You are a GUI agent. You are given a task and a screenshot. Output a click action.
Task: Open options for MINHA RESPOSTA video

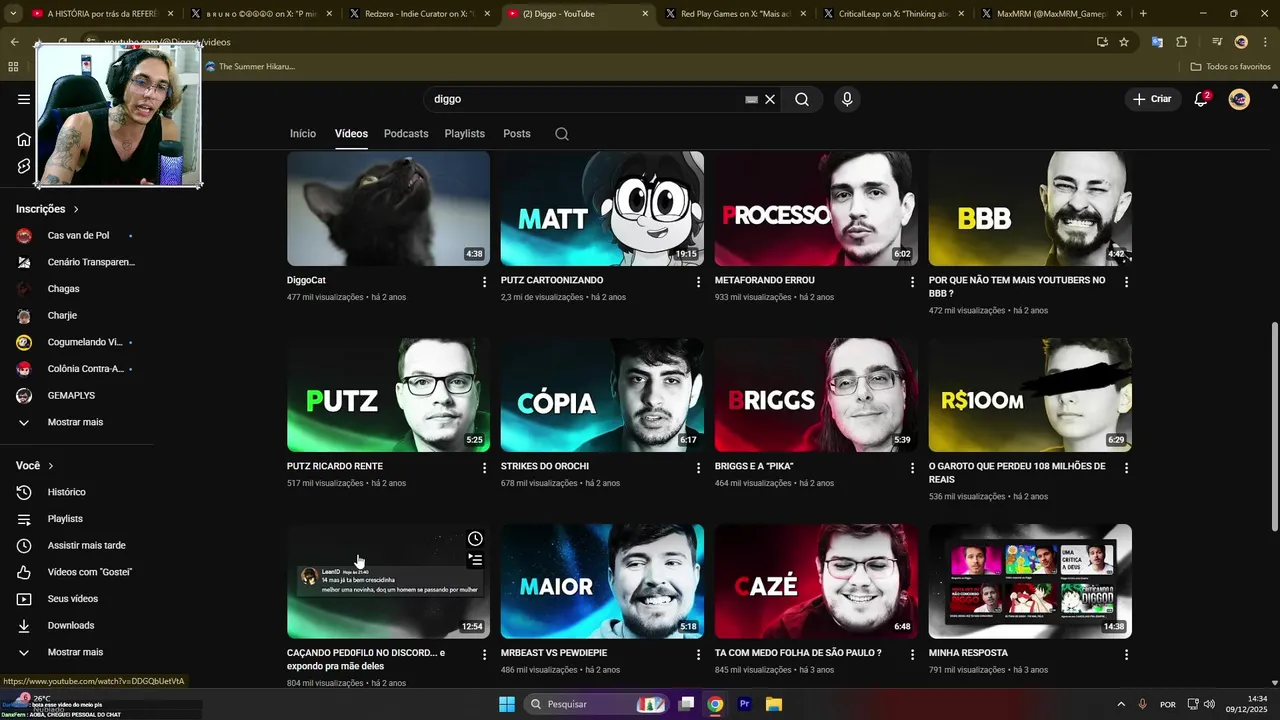click(1126, 655)
